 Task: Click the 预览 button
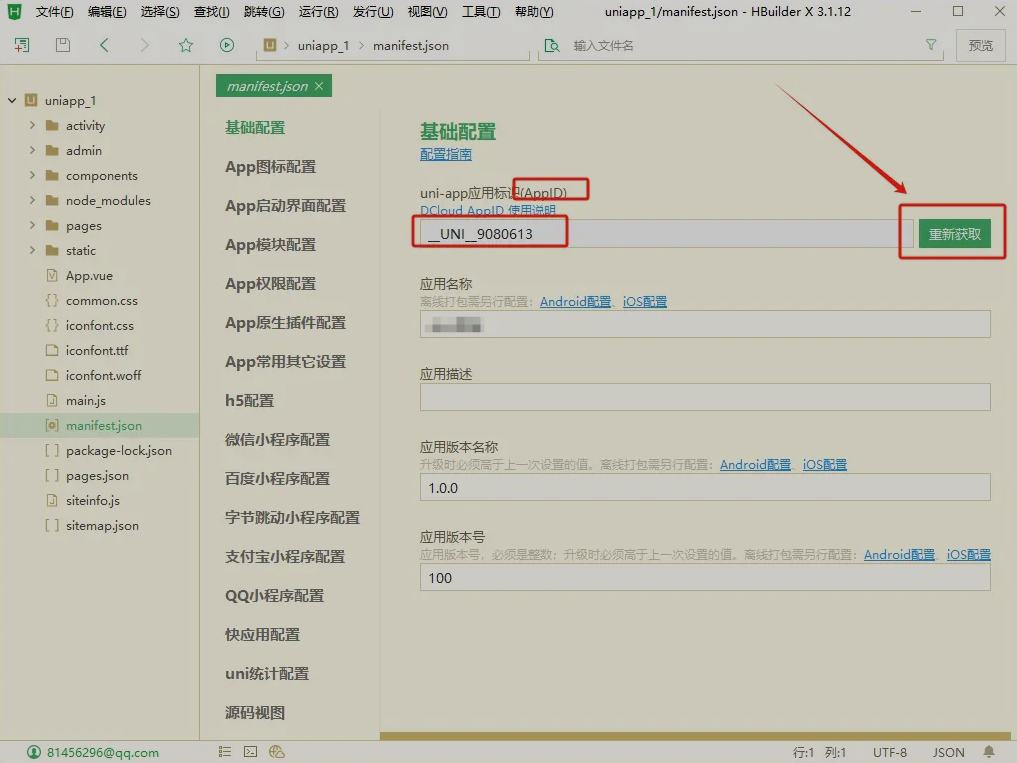980,45
